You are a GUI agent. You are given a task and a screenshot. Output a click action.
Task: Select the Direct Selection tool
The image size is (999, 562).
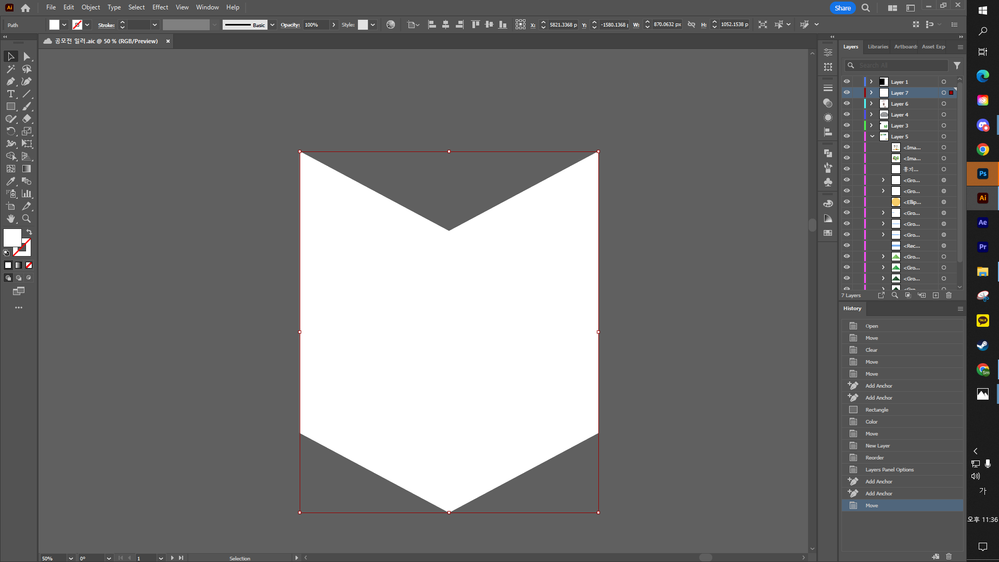click(x=27, y=57)
